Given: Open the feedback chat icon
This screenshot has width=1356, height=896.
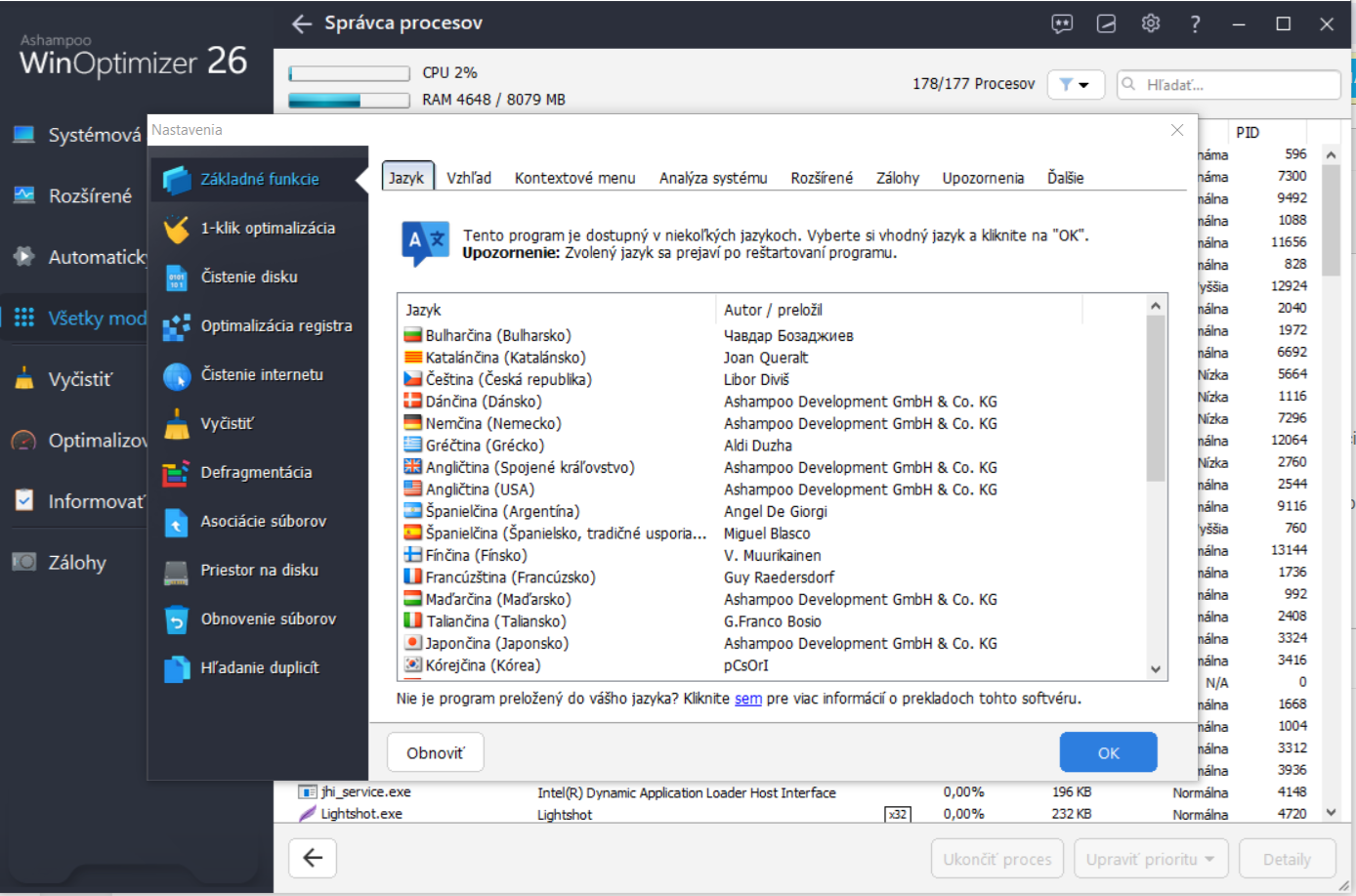Looking at the screenshot, I should pyautogui.click(x=1062, y=23).
